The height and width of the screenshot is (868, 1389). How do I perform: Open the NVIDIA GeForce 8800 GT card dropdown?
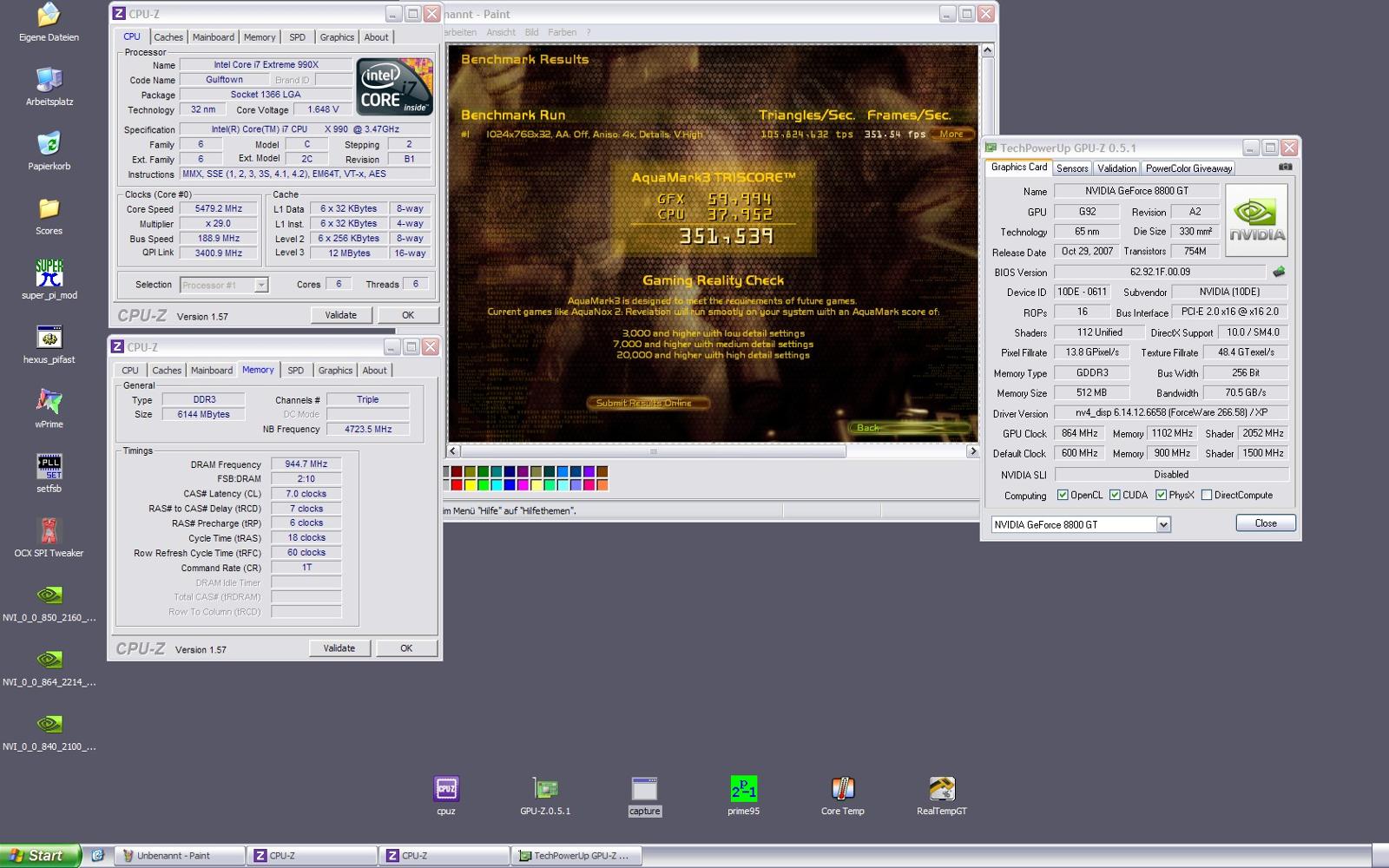point(1163,524)
